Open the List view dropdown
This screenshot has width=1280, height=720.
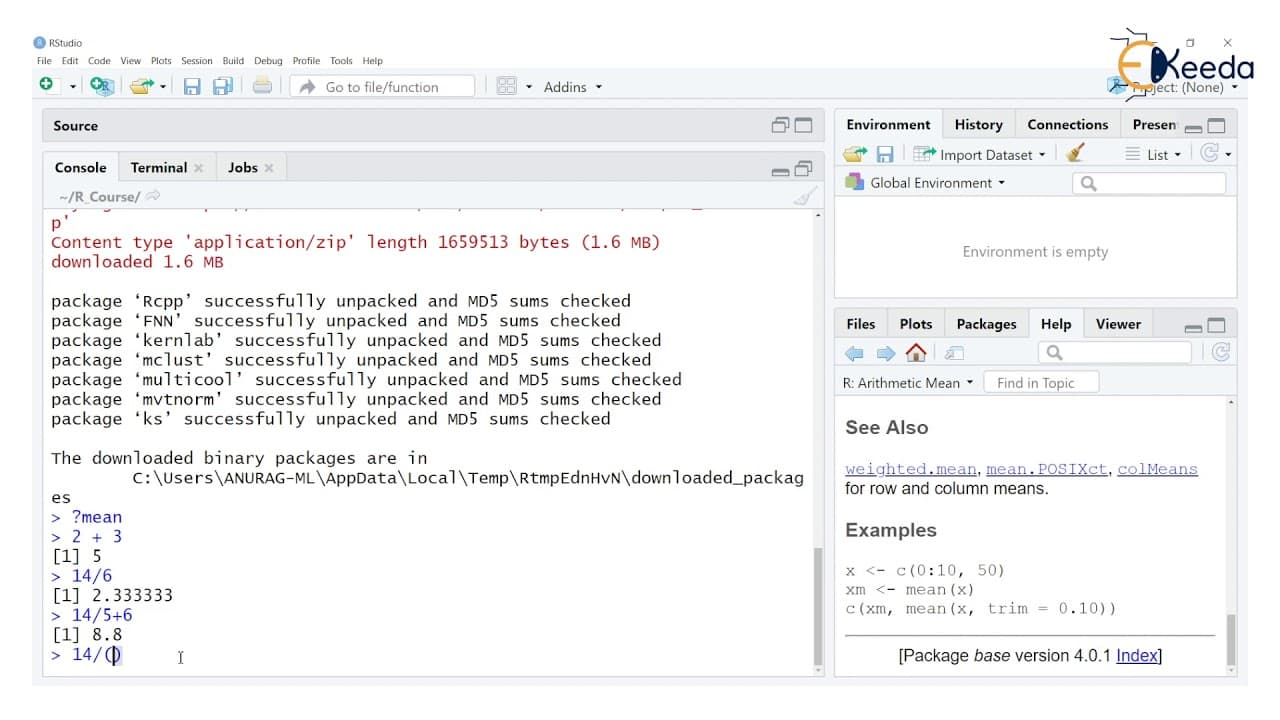pyautogui.click(x=1153, y=154)
